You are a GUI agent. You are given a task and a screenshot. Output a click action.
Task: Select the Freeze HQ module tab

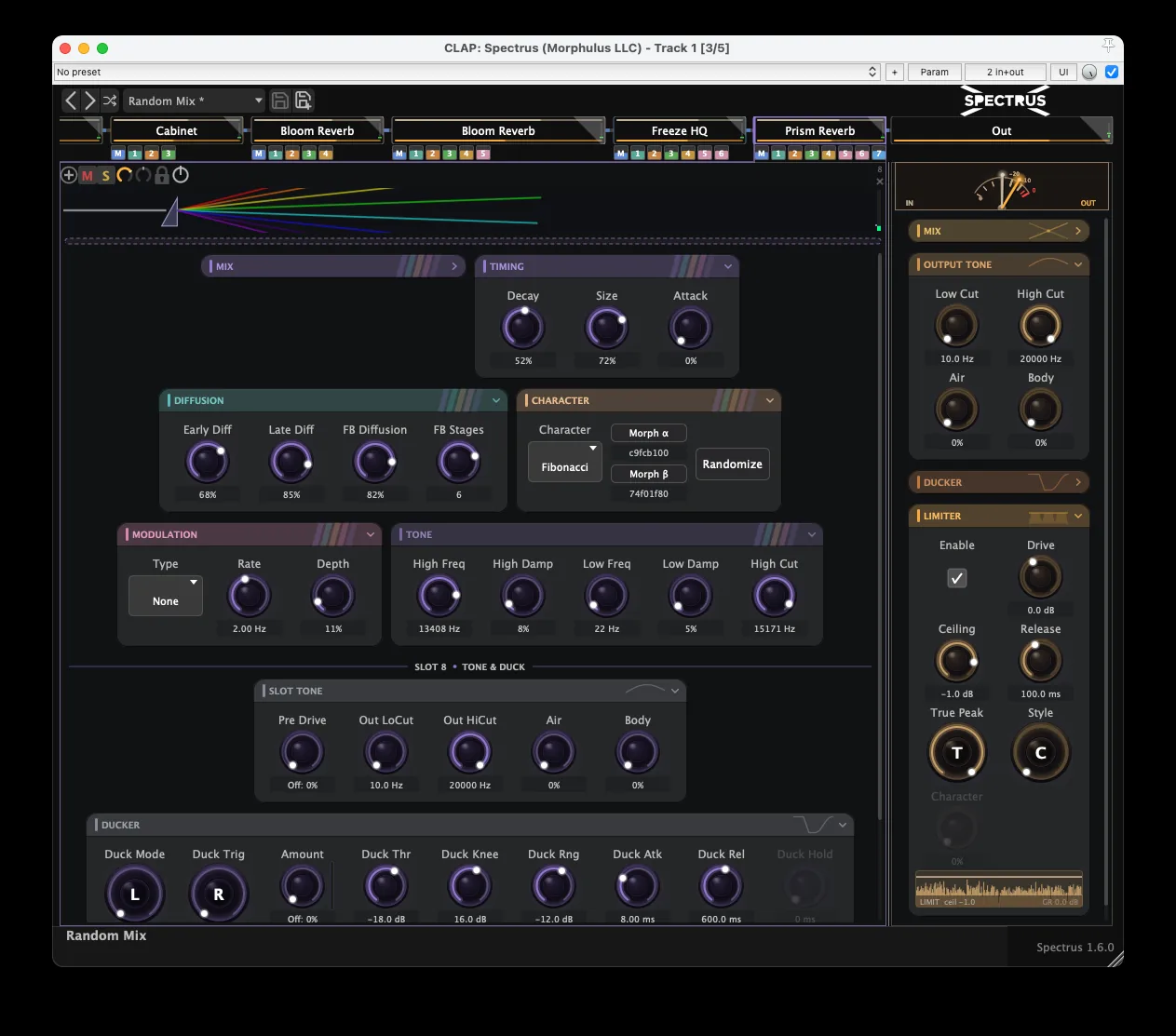[680, 130]
